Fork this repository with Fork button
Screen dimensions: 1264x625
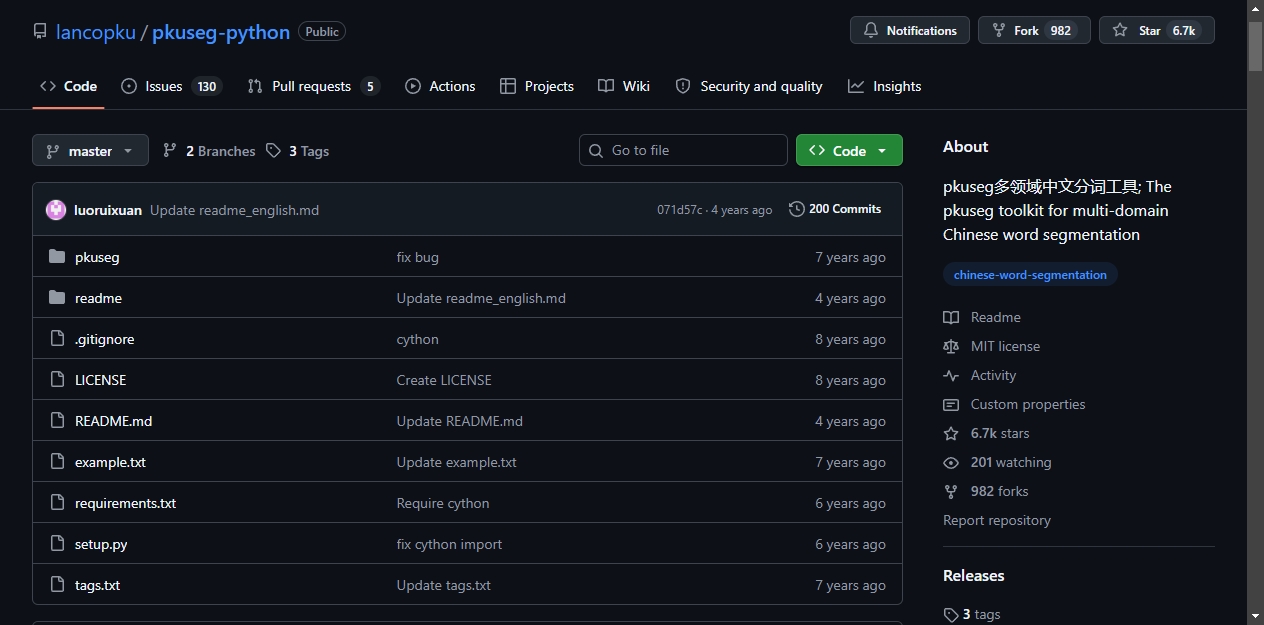coord(1034,31)
